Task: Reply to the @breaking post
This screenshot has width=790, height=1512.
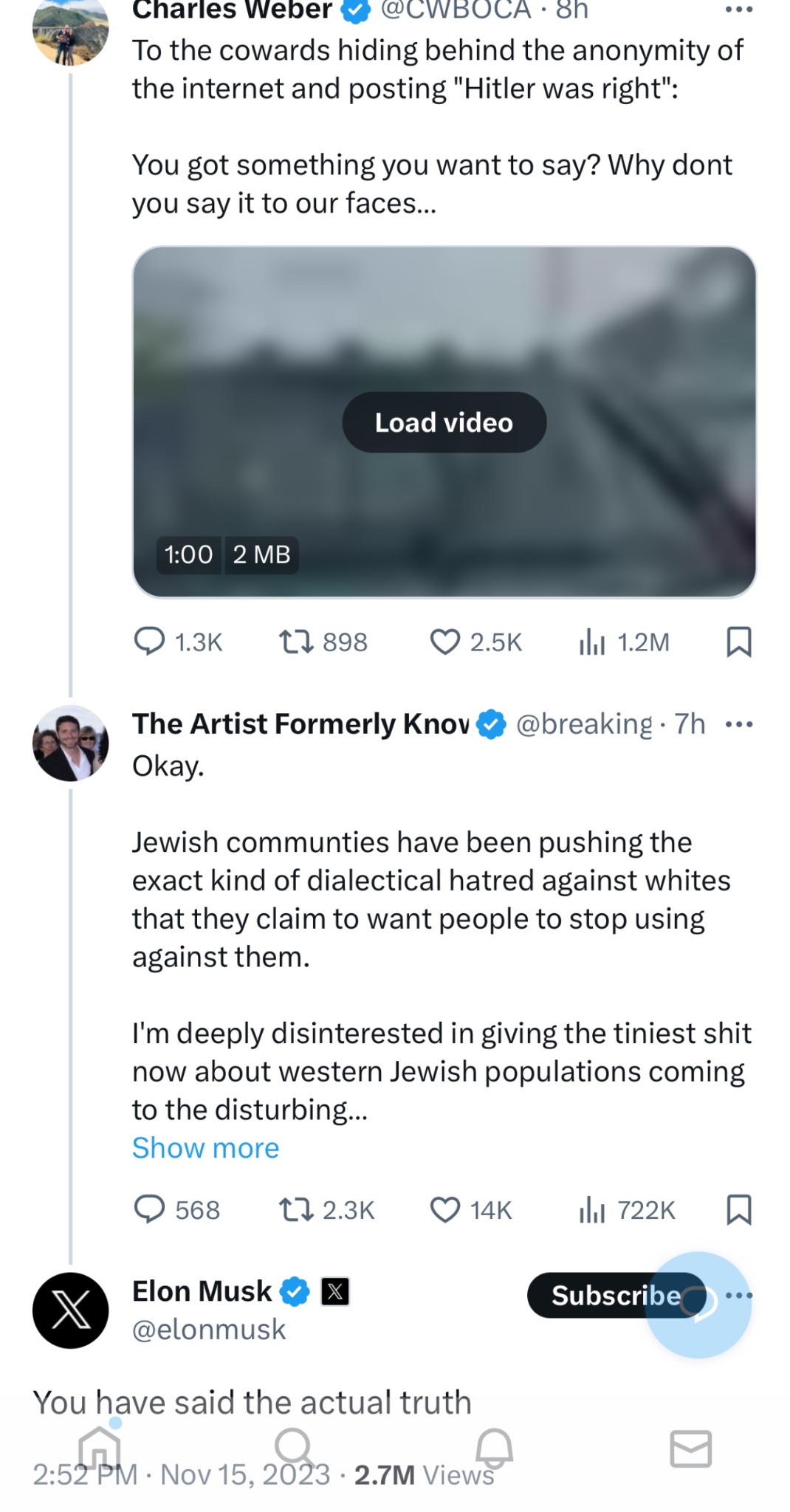Action: [149, 1209]
